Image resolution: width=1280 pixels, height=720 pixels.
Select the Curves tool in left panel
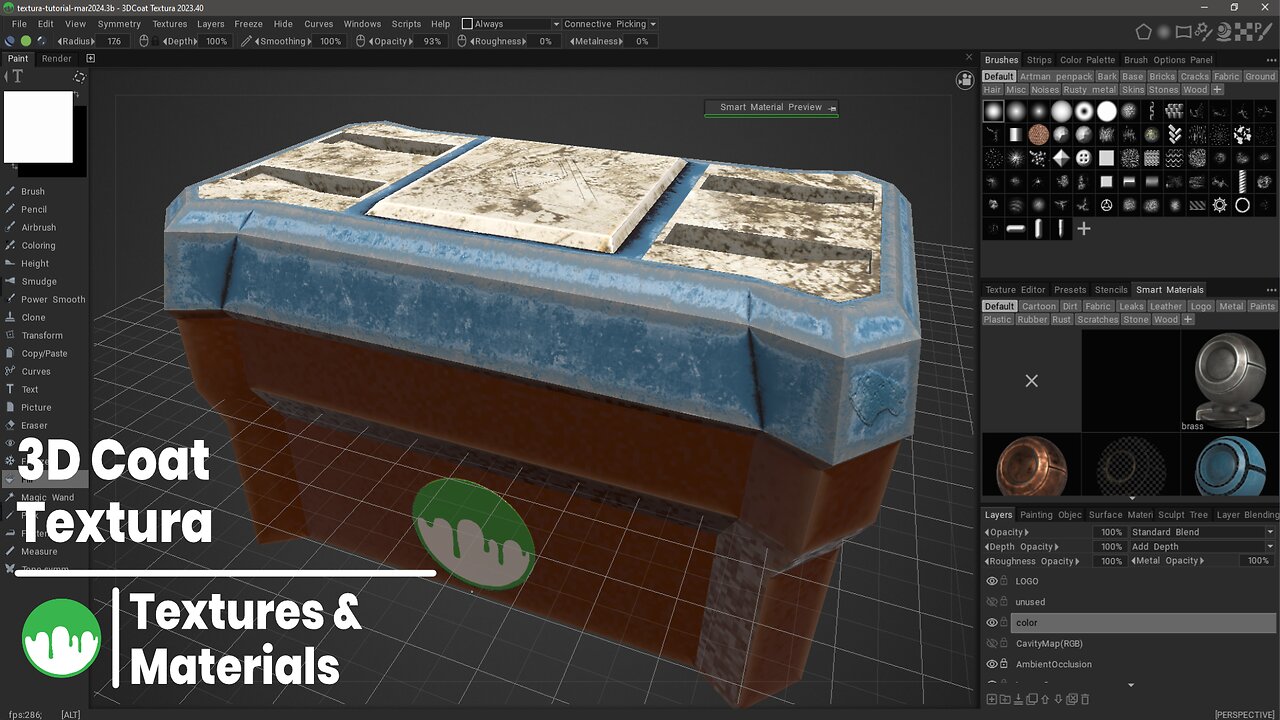37,371
